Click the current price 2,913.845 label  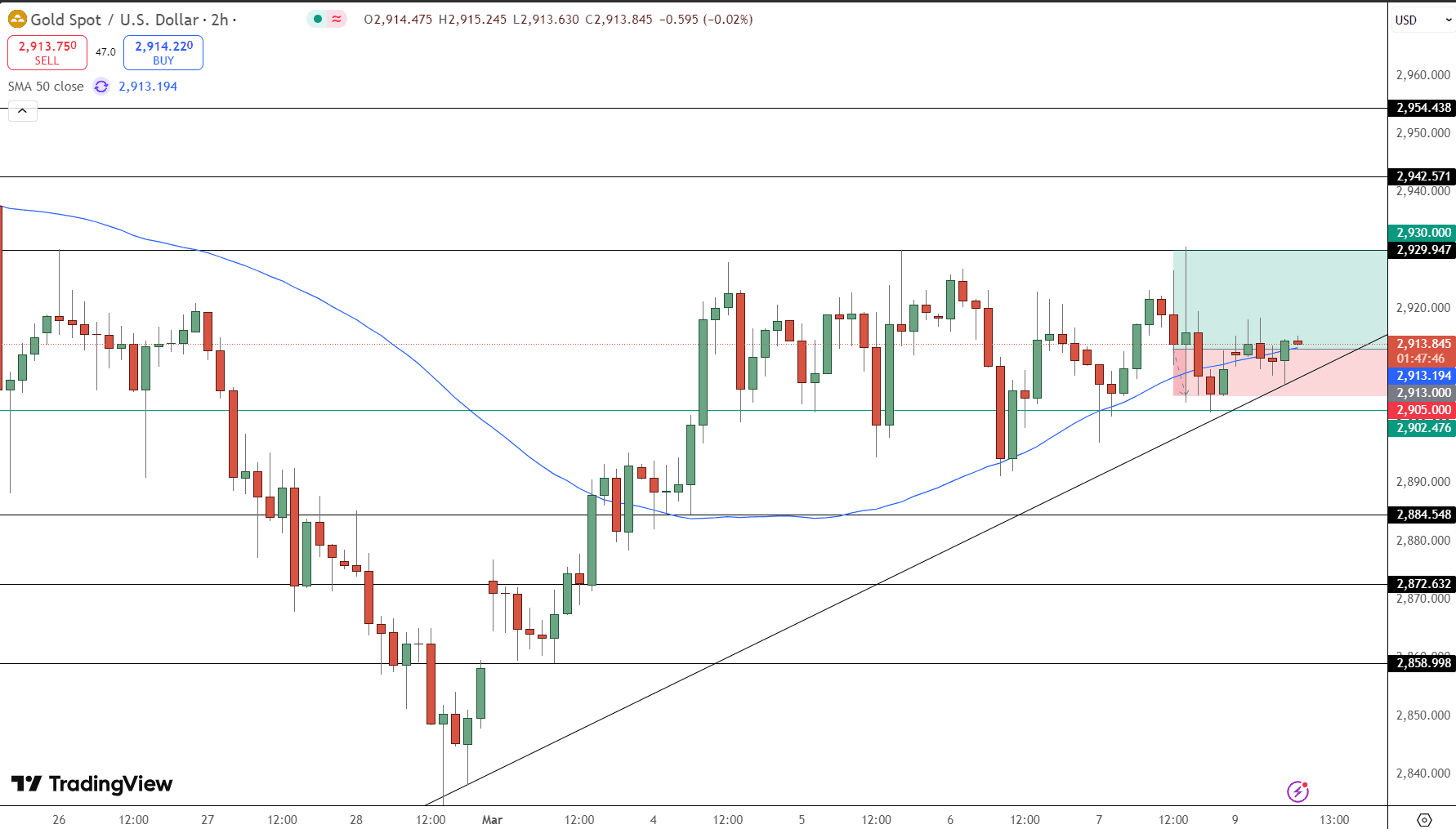point(1423,344)
